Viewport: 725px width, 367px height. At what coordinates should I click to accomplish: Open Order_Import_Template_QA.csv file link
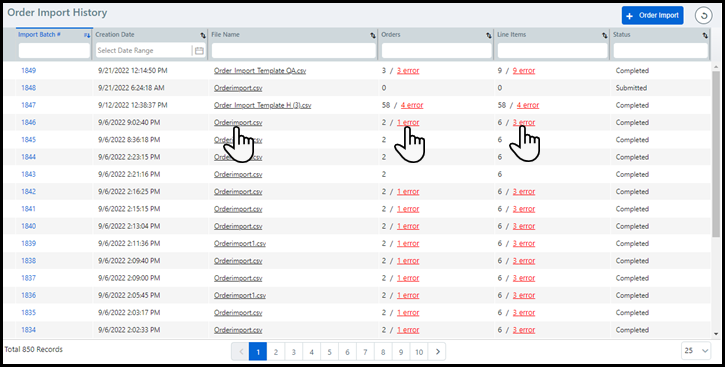pyautogui.click(x=260, y=71)
